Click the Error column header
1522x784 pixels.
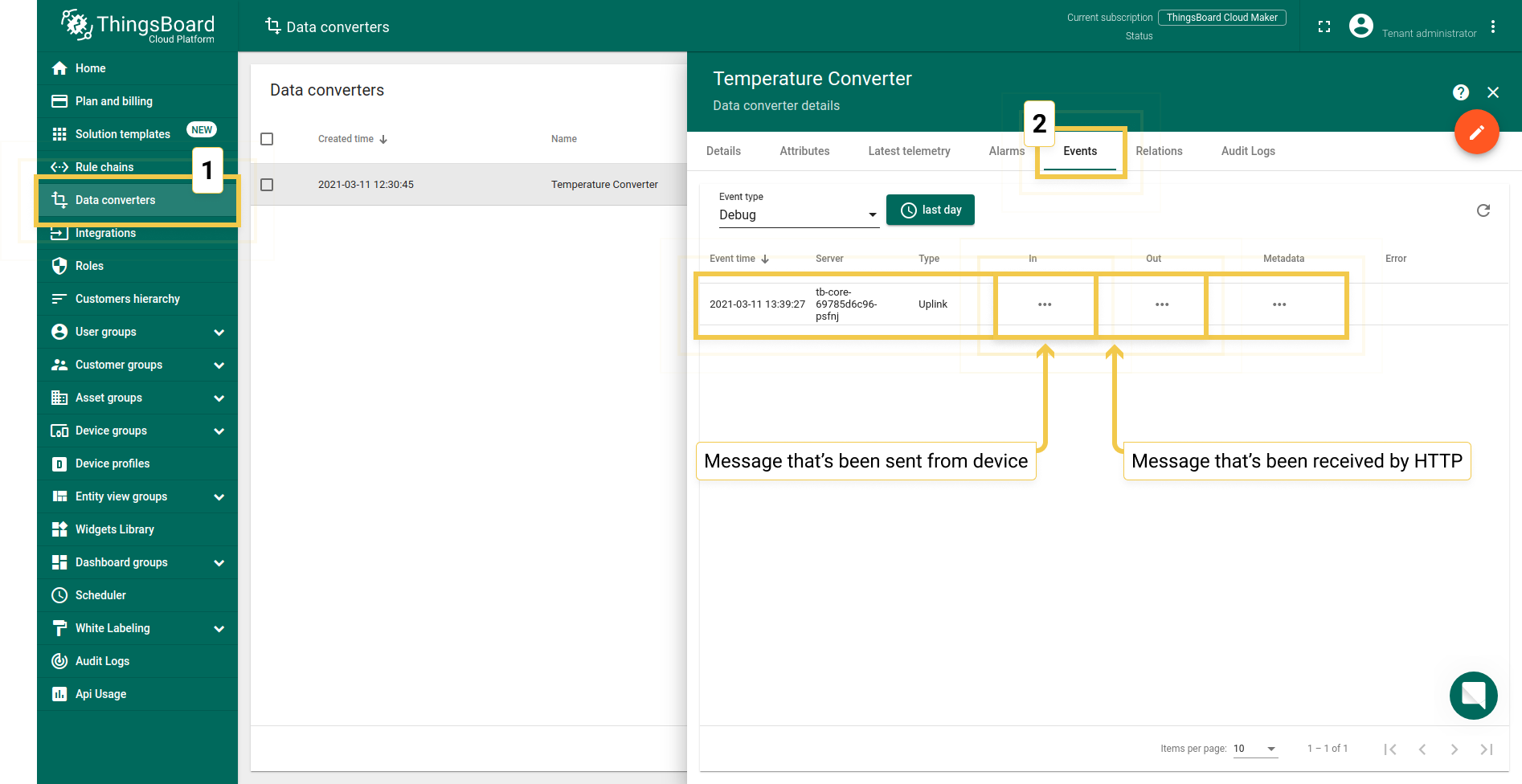click(1396, 259)
